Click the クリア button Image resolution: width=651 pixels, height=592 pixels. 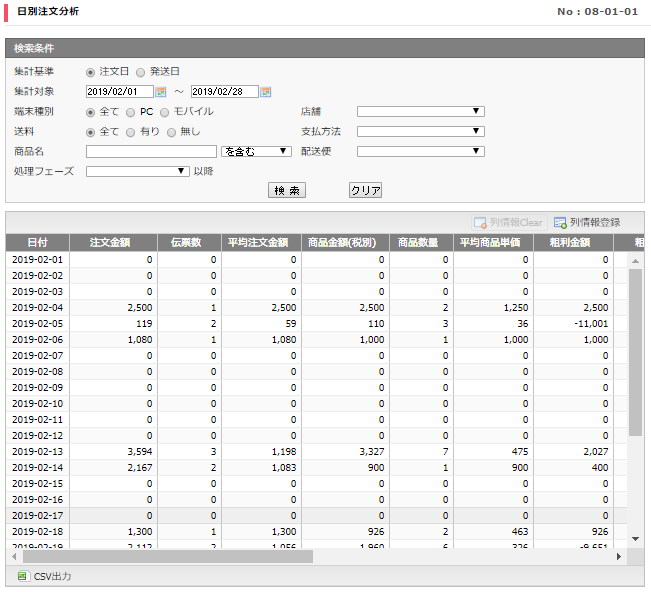point(365,190)
